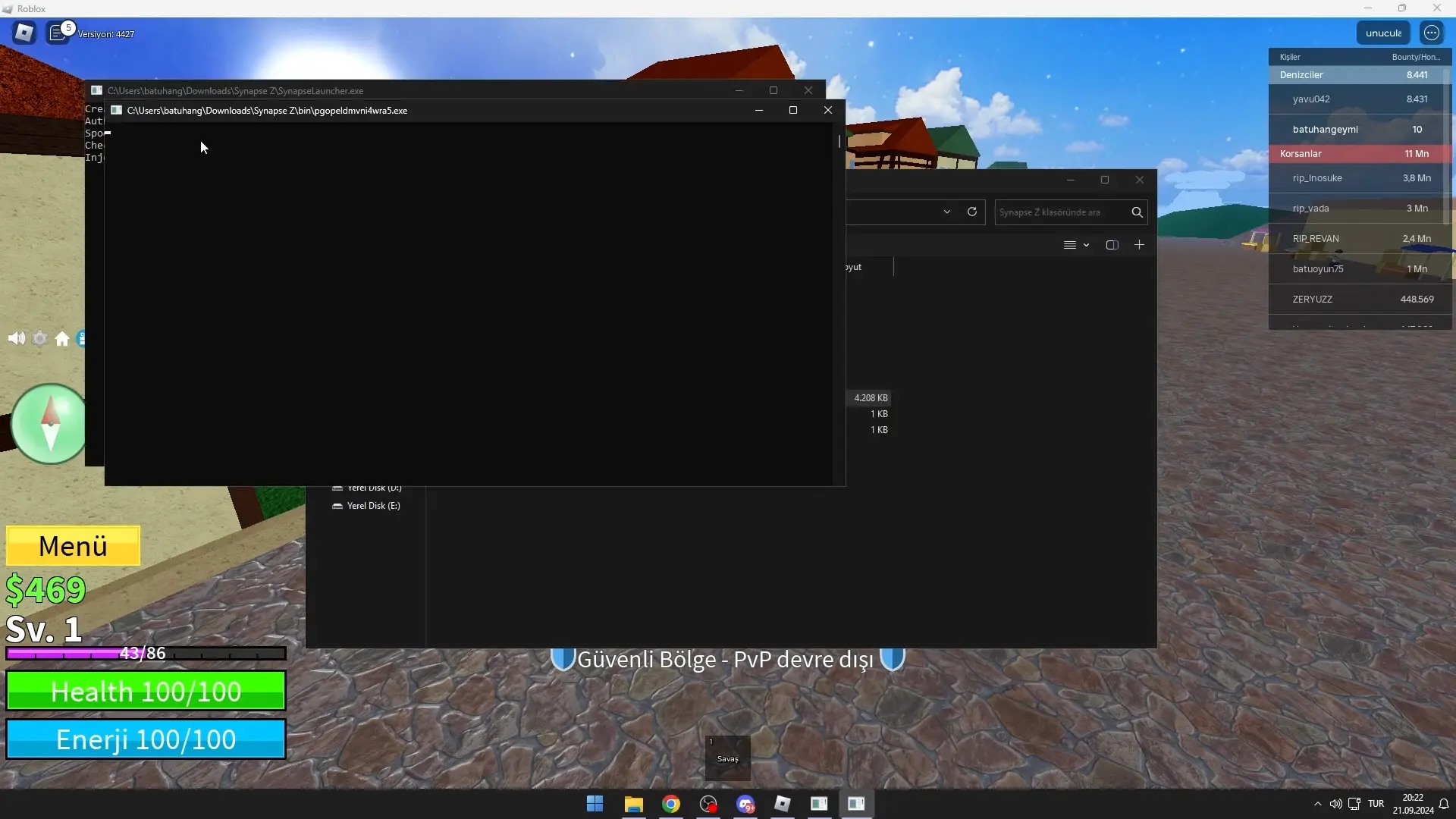Open Google Chrome from the taskbar
1456x819 pixels.
click(671, 804)
